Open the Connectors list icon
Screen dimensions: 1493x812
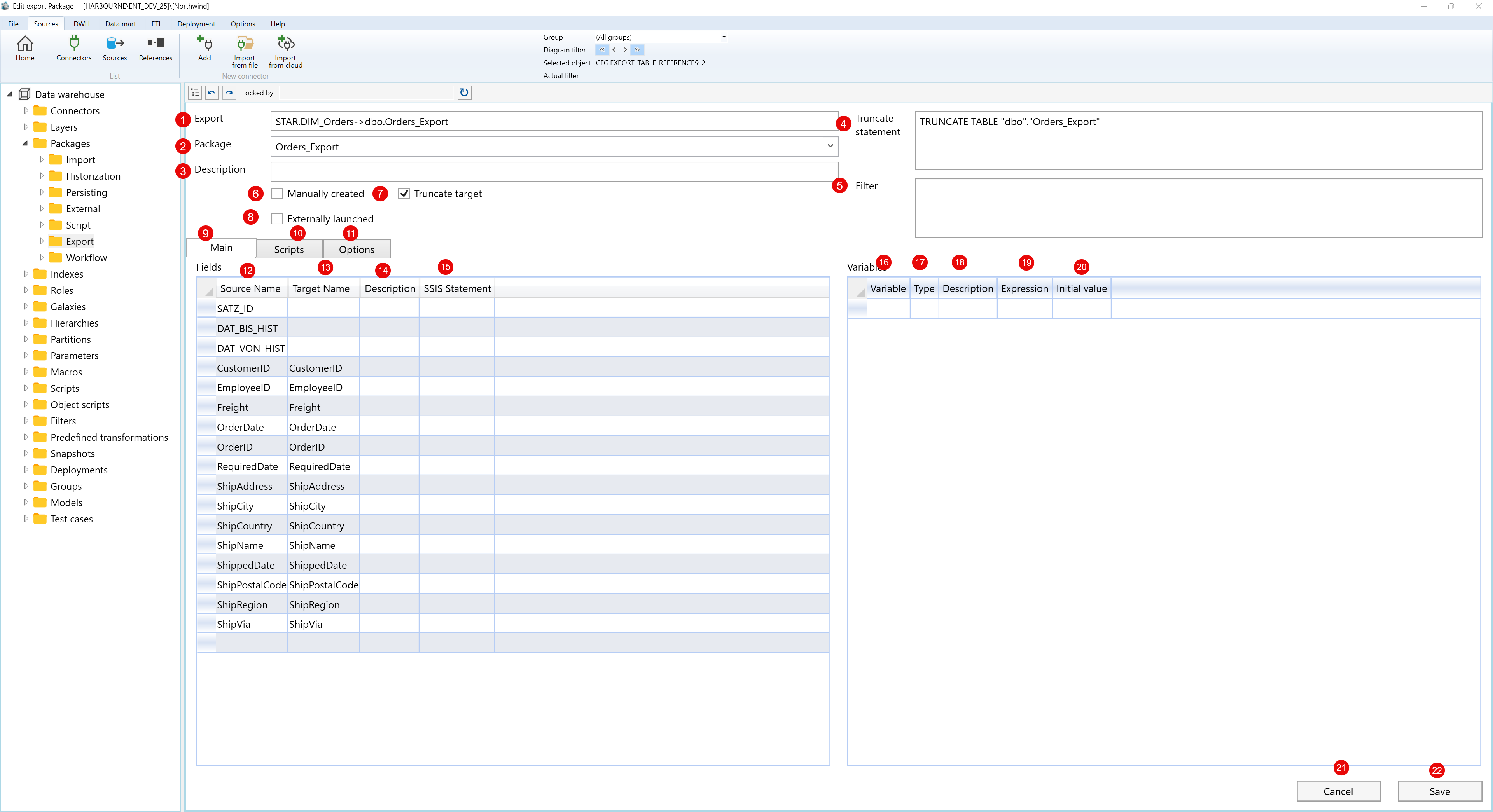point(73,48)
